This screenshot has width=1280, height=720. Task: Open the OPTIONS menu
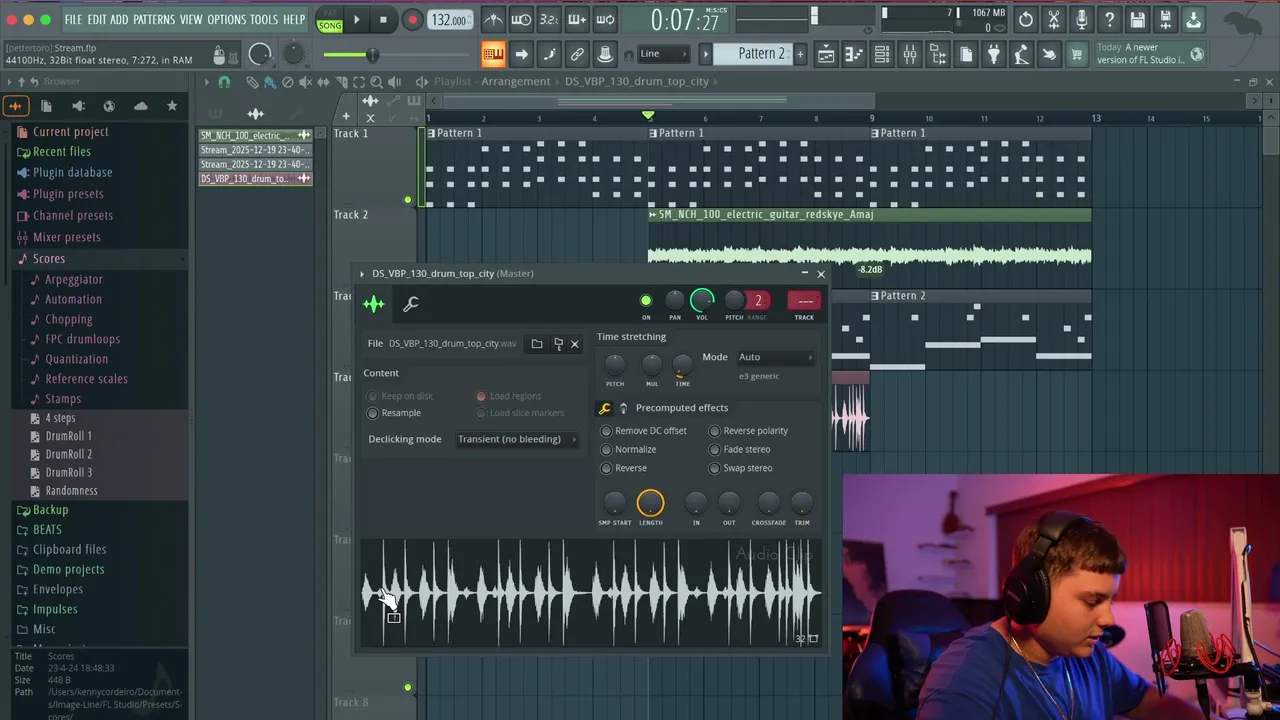[227, 20]
